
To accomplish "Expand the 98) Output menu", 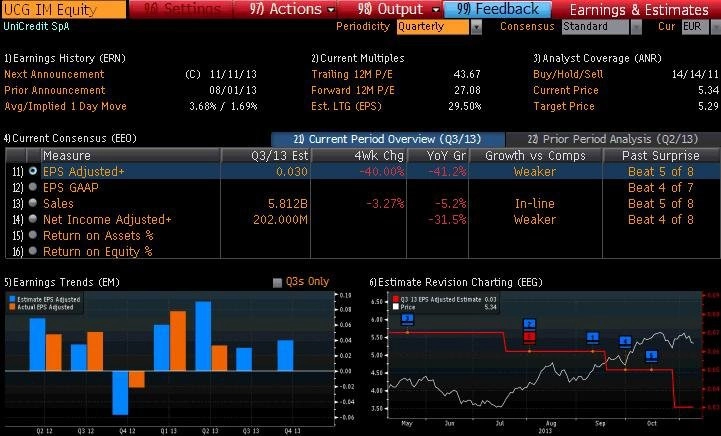I will [x=398, y=9].
